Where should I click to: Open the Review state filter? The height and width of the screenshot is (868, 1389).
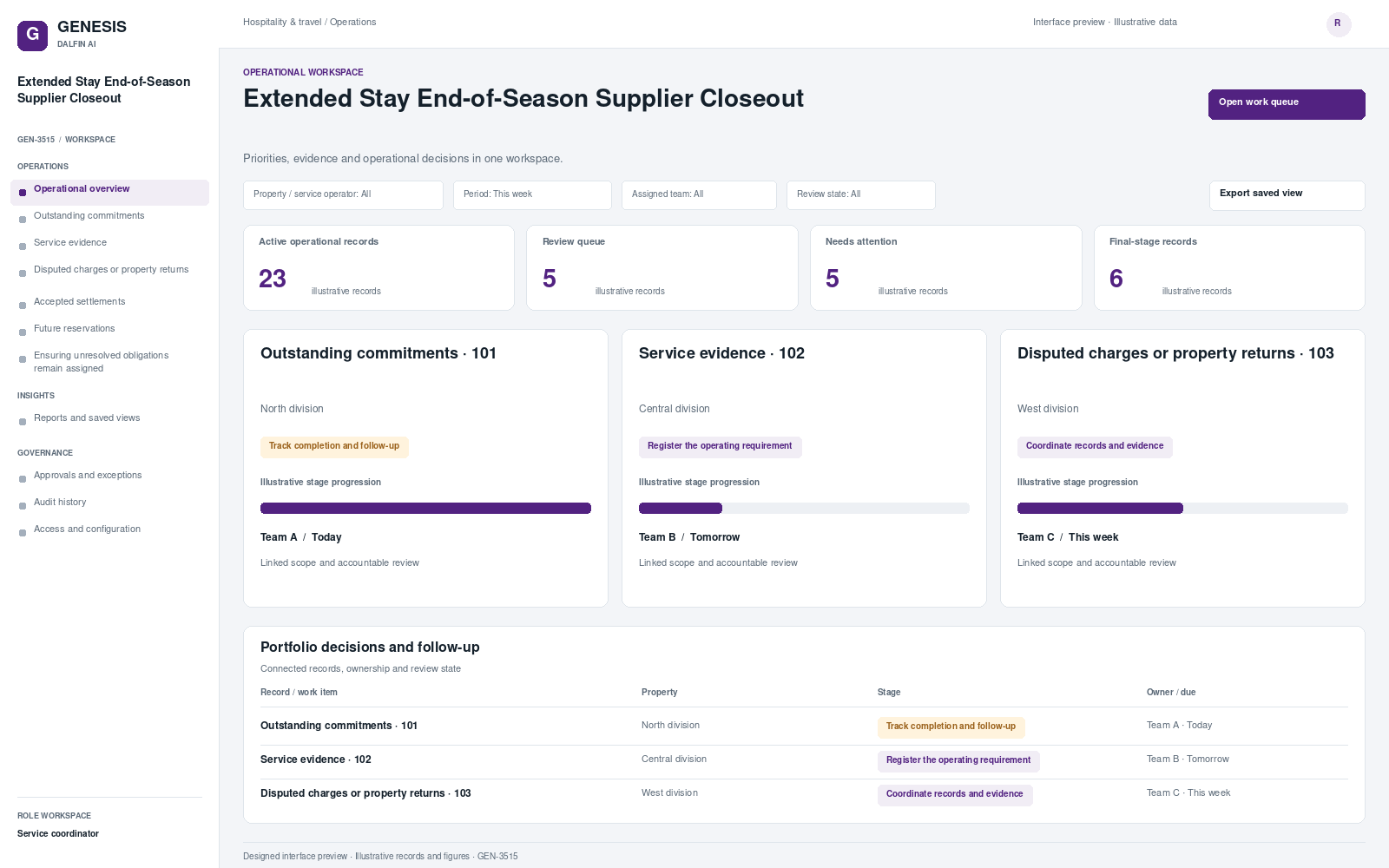(x=860, y=195)
